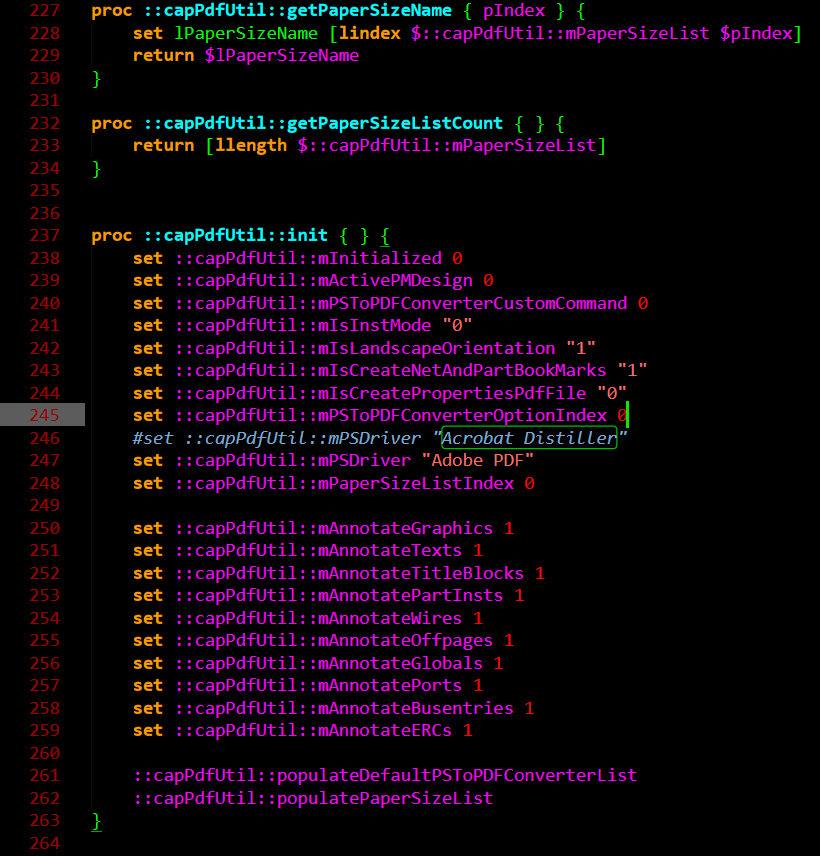Click the closing brace on line 234
The height and width of the screenshot is (856, 820).
click(x=97, y=169)
